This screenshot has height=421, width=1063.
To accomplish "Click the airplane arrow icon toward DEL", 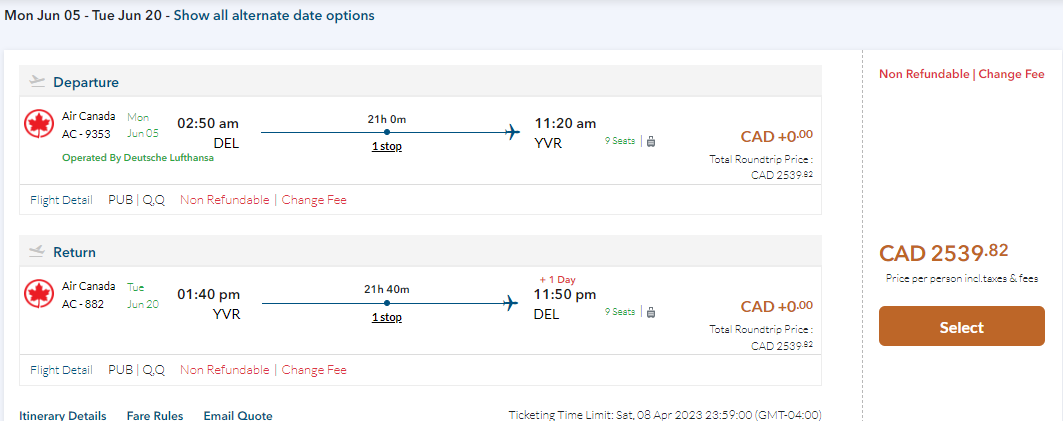I will [x=512, y=301].
